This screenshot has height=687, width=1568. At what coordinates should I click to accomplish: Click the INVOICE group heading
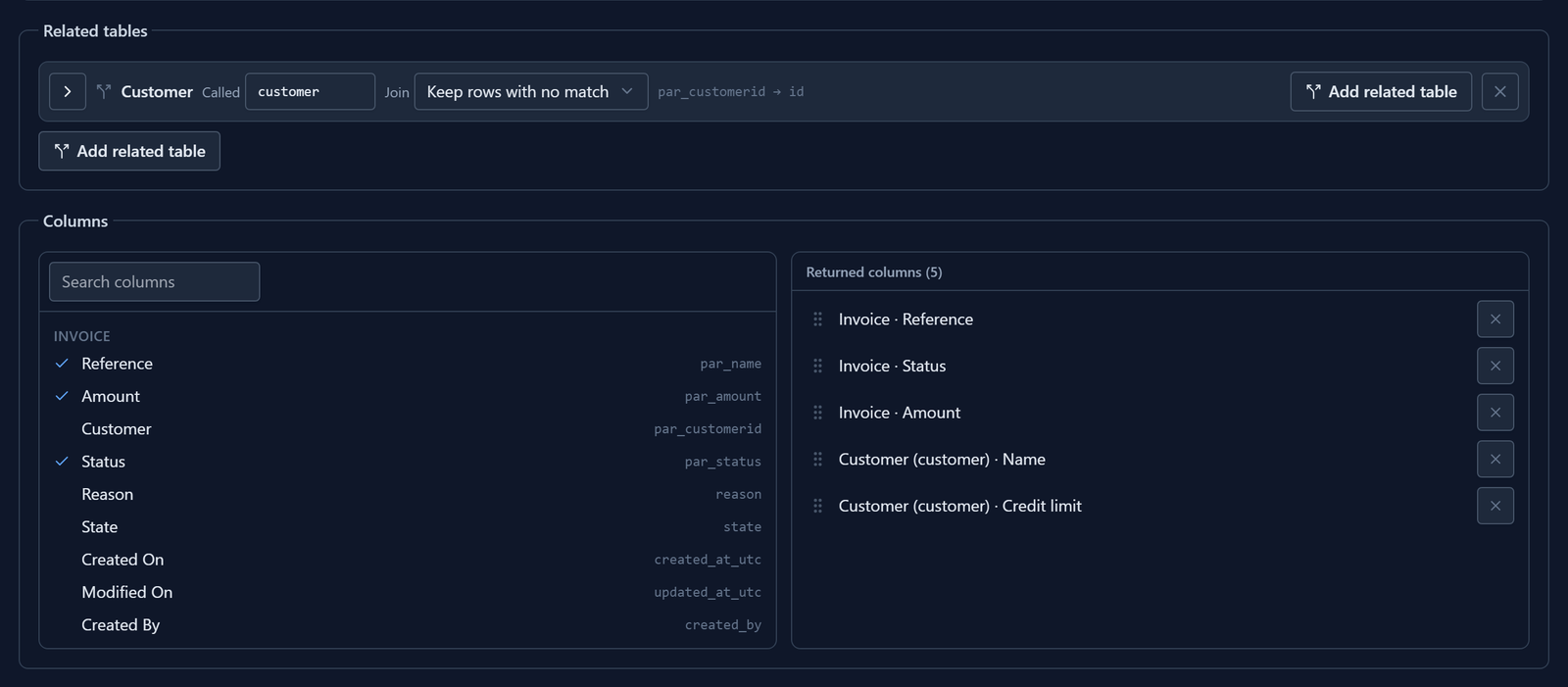click(82, 336)
